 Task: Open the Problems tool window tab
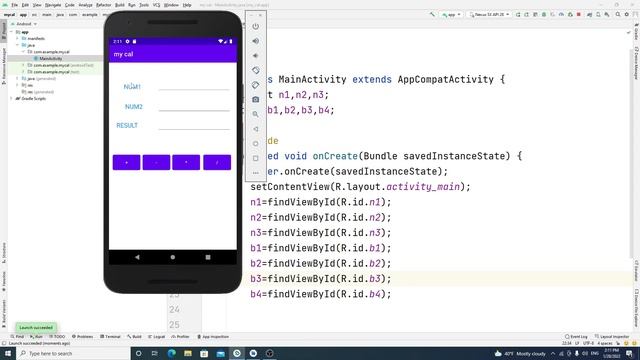point(82,337)
